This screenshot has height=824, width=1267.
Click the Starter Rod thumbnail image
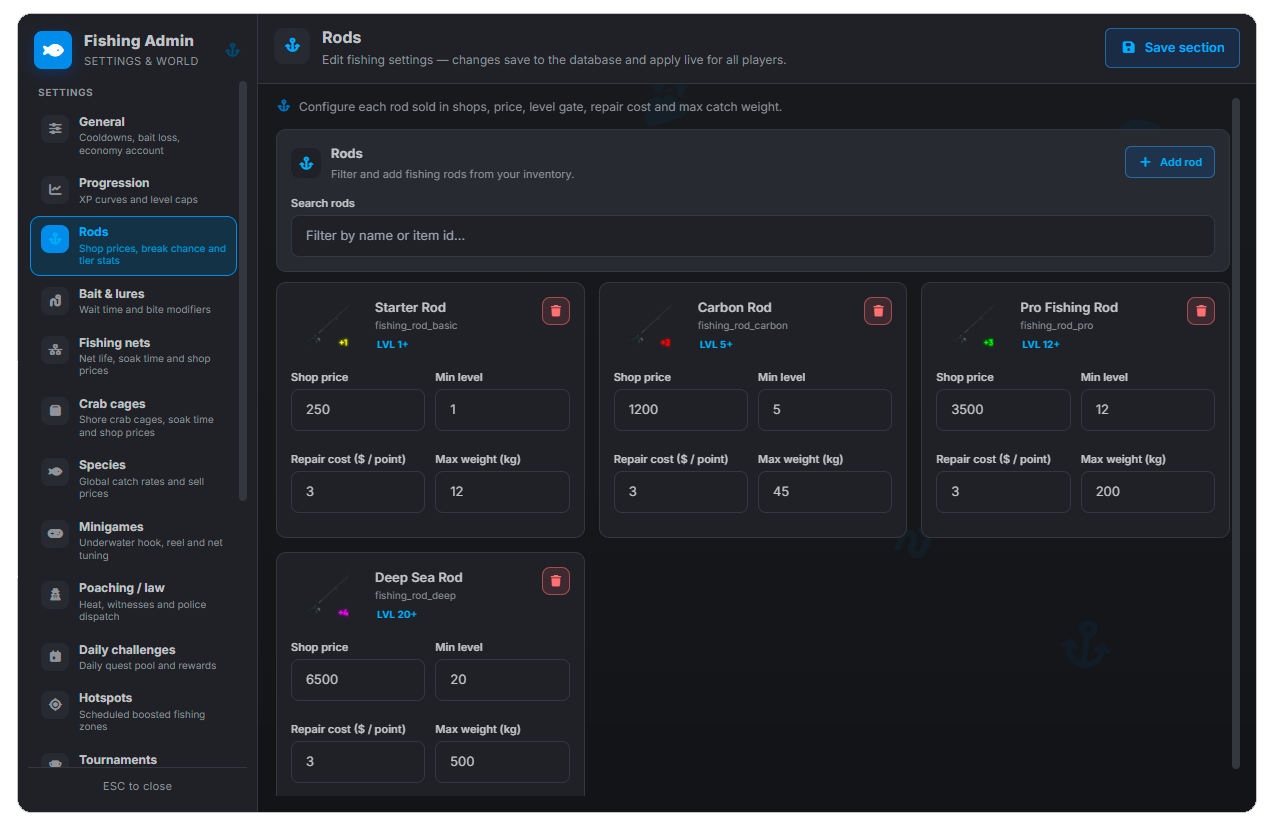click(325, 325)
